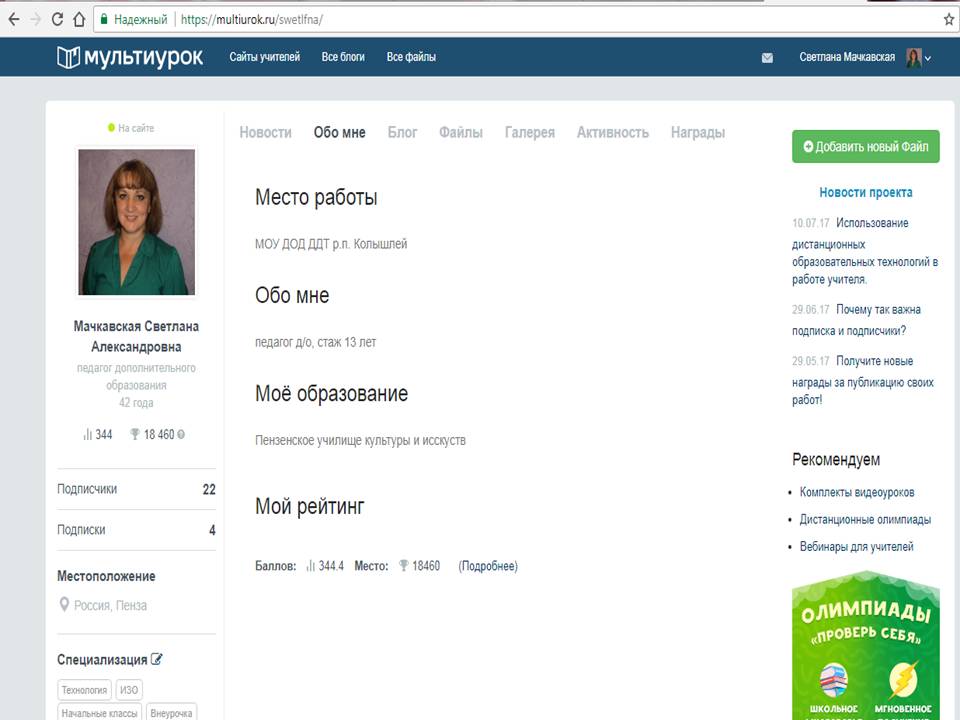Viewport: 960px width, 720px height.
Task: Switch to the Новости tab
Action: point(265,132)
